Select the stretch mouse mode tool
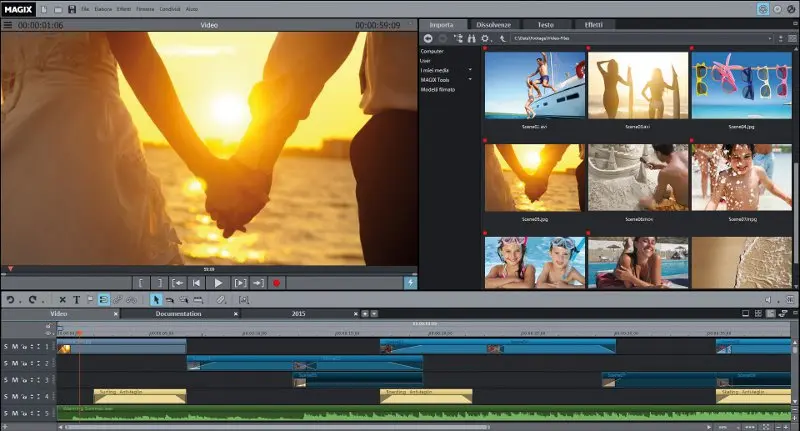This screenshot has width=800, height=431. click(x=184, y=300)
